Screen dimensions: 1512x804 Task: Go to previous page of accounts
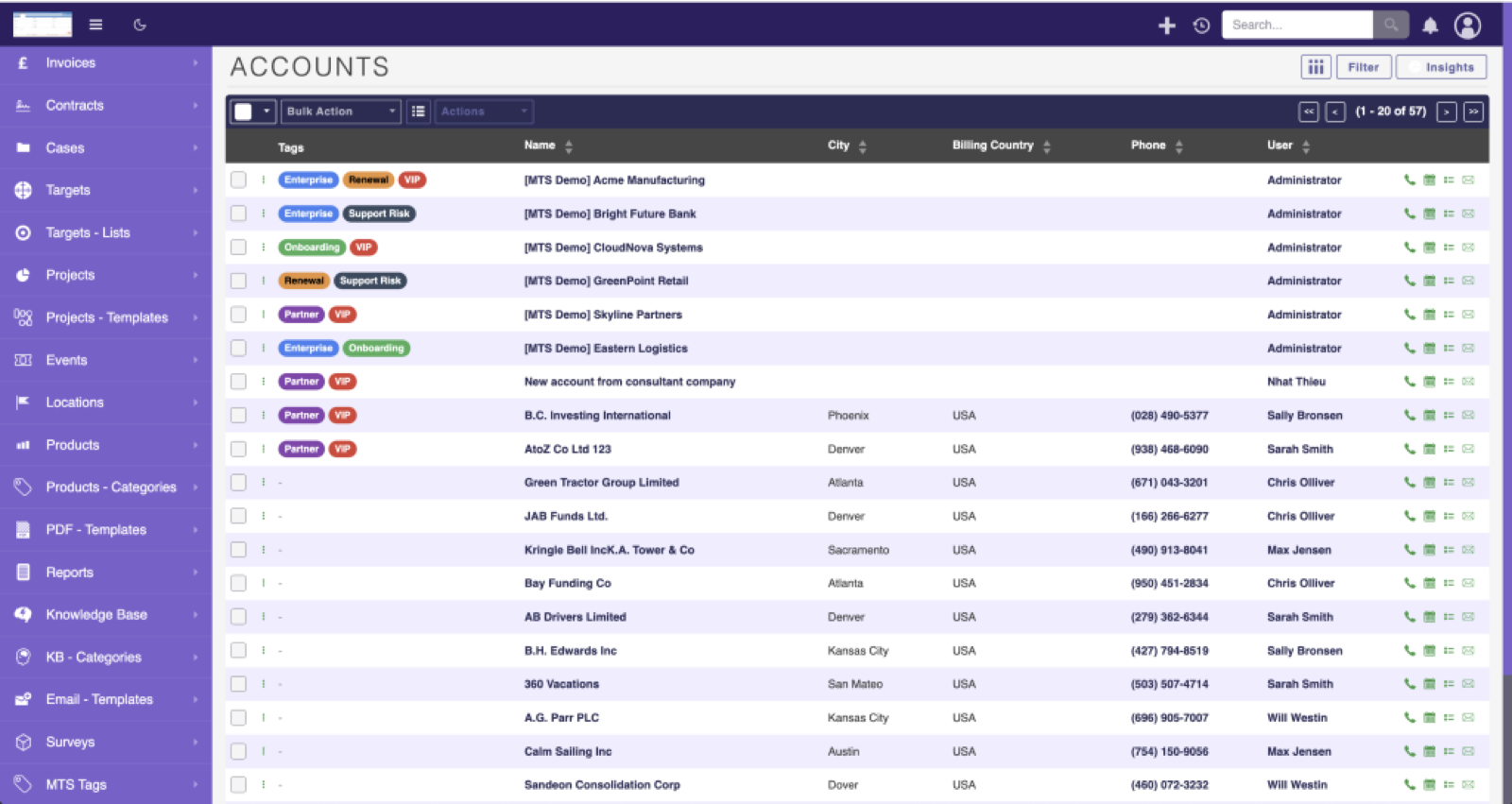[x=1334, y=111]
